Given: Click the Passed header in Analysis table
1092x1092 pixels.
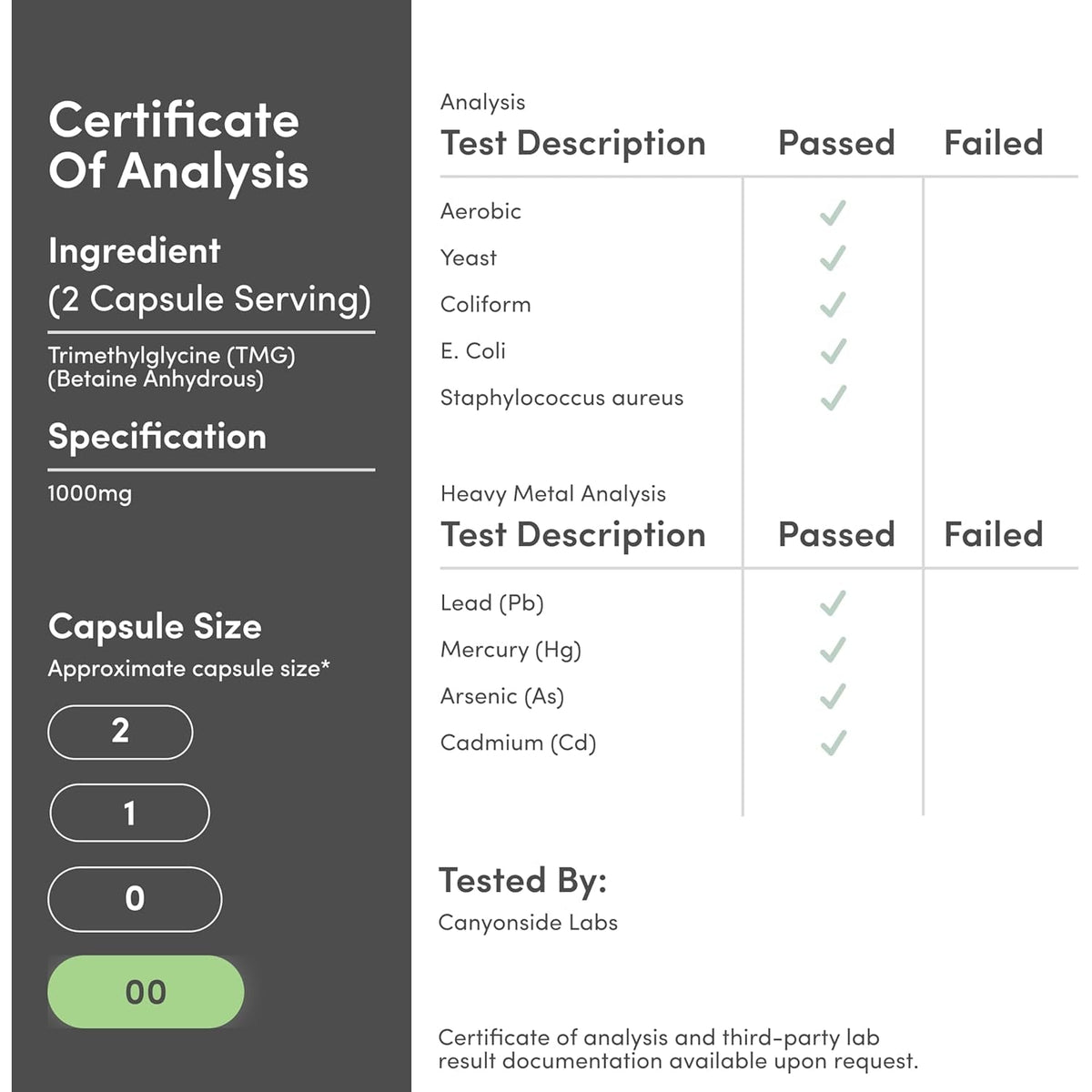Looking at the screenshot, I should coord(836,143).
